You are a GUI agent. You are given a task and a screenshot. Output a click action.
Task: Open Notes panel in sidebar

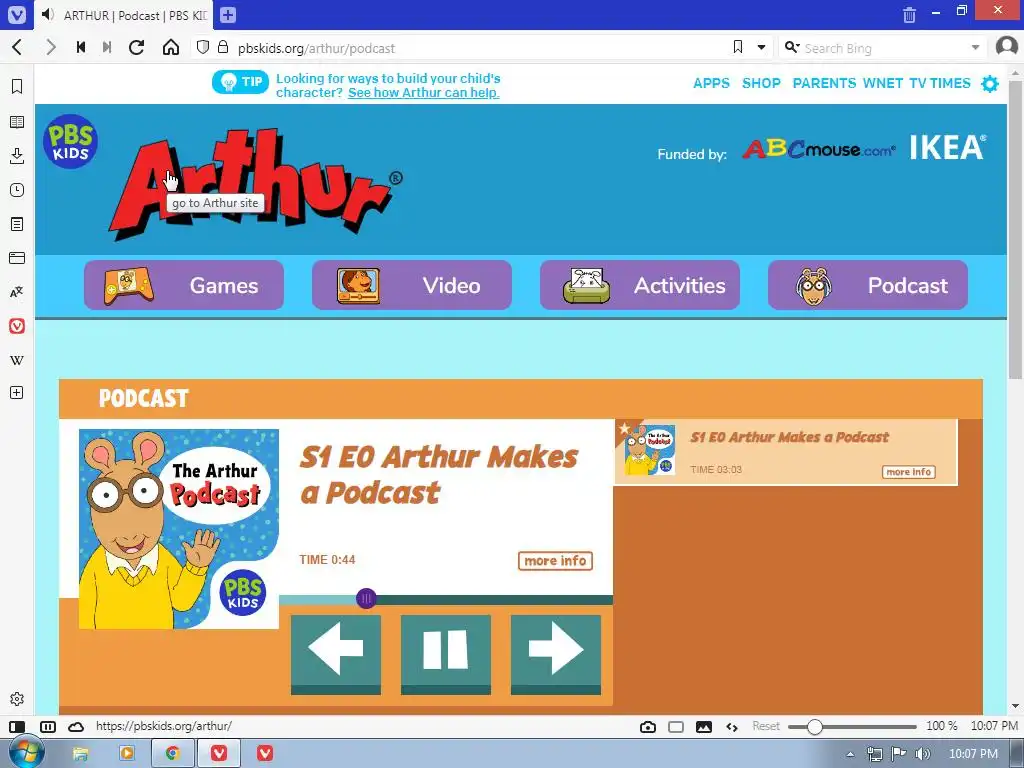click(x=17, y=224)
